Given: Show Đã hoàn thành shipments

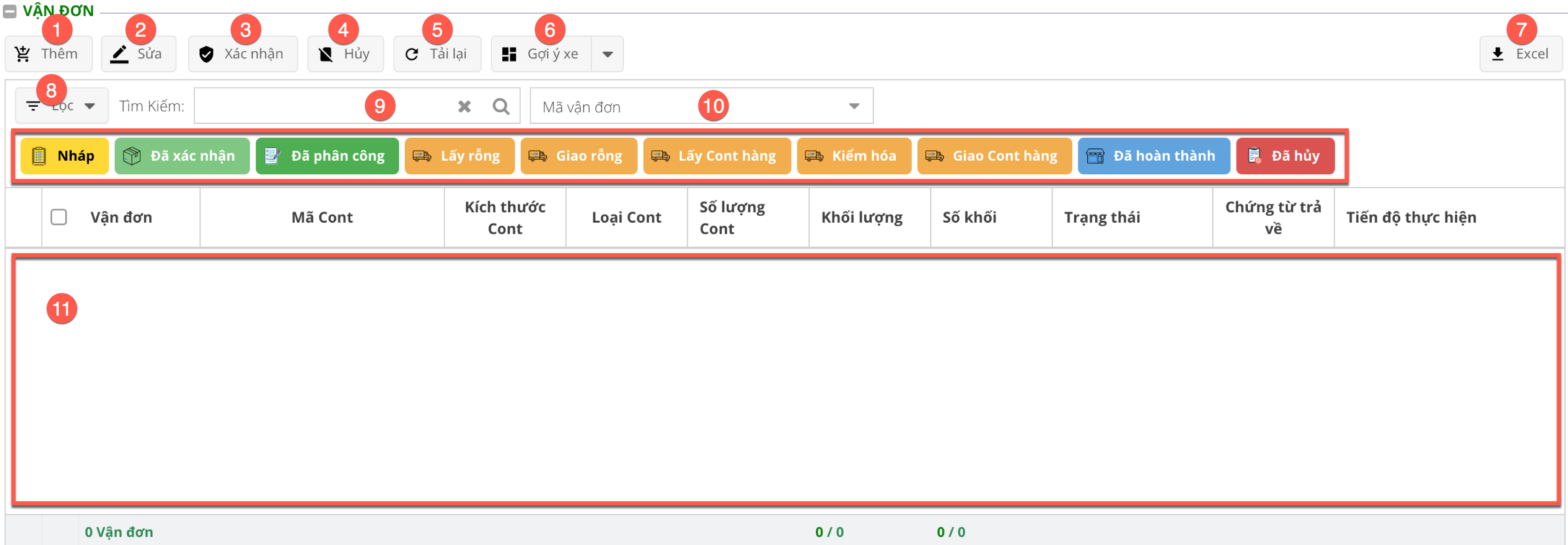Looking at the screenshot, I should [1153, 156].
